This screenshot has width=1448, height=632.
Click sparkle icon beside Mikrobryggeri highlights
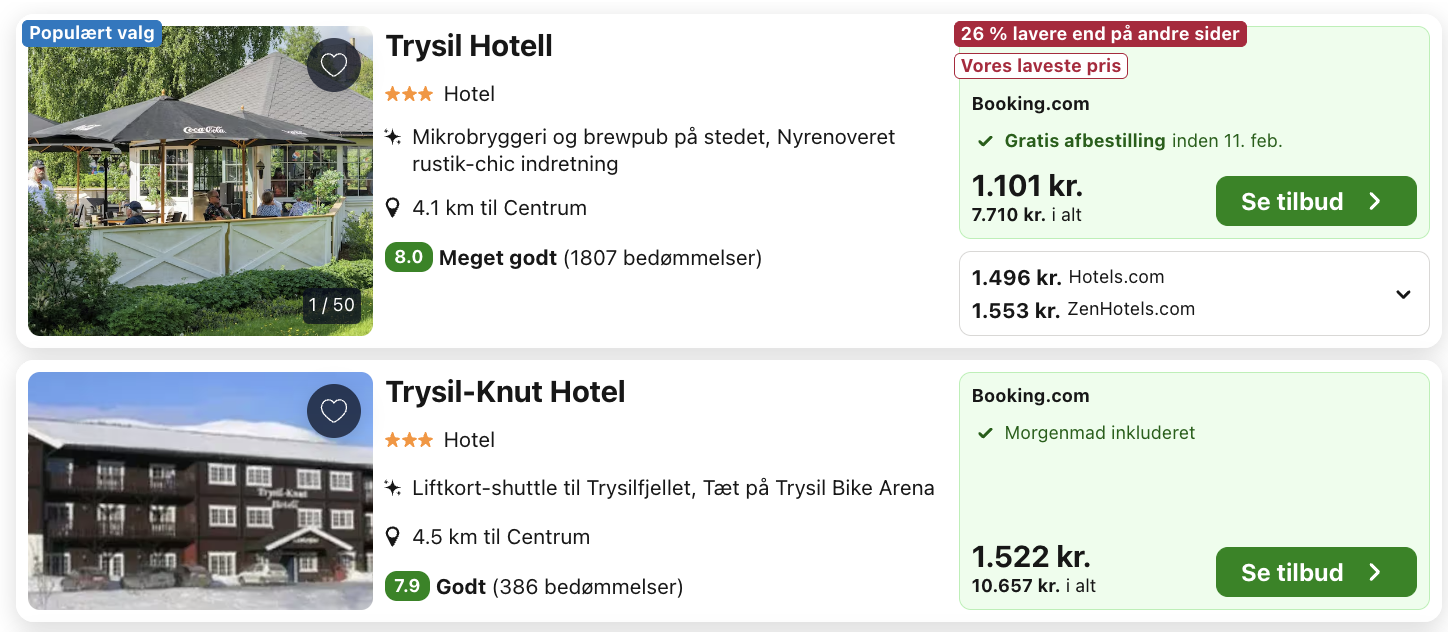point(394,137)
